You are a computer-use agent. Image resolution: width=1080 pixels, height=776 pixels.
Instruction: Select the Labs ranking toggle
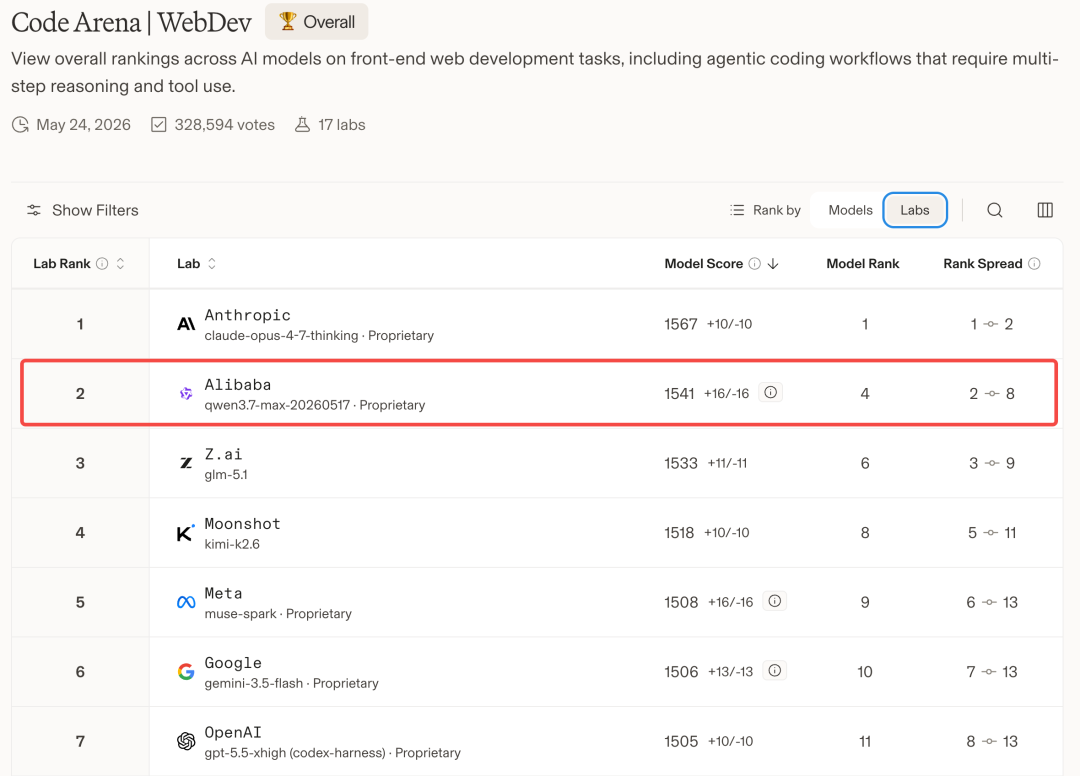915,210
